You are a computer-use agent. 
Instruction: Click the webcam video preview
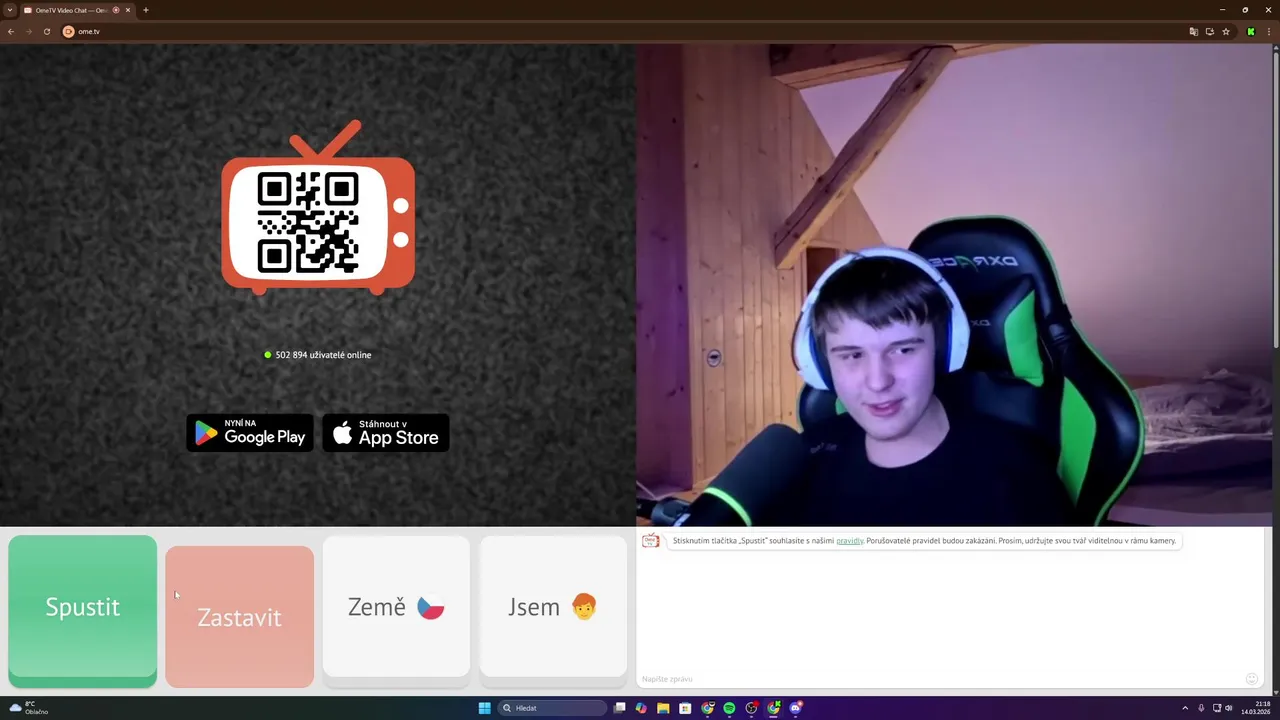point(956,285)
